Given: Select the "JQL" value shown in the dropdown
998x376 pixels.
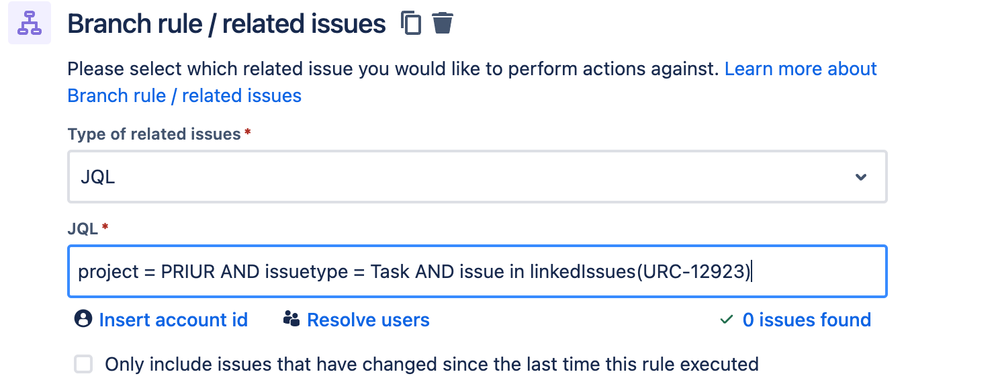Looking at the screenshot, I should pos(97,178).
